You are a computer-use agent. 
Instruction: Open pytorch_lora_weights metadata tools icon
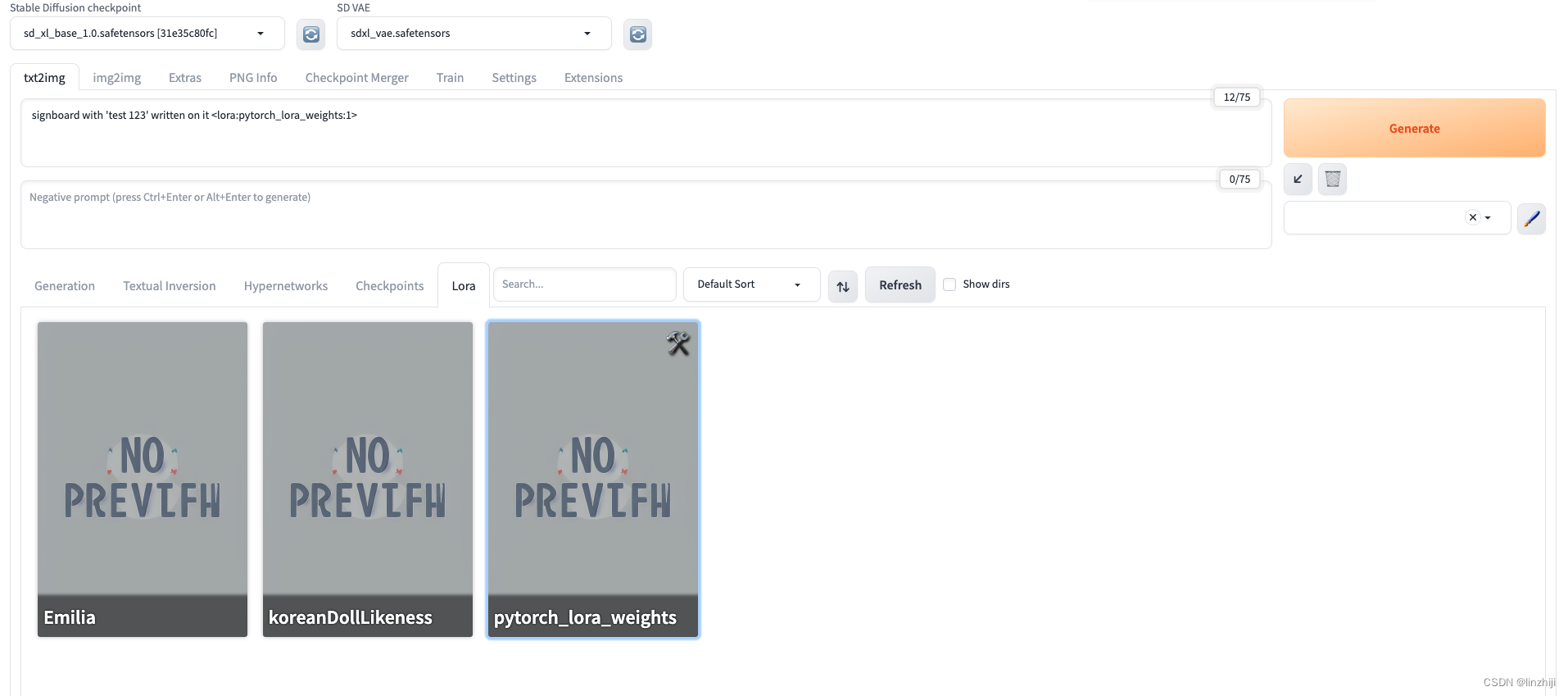pos(678,343)
